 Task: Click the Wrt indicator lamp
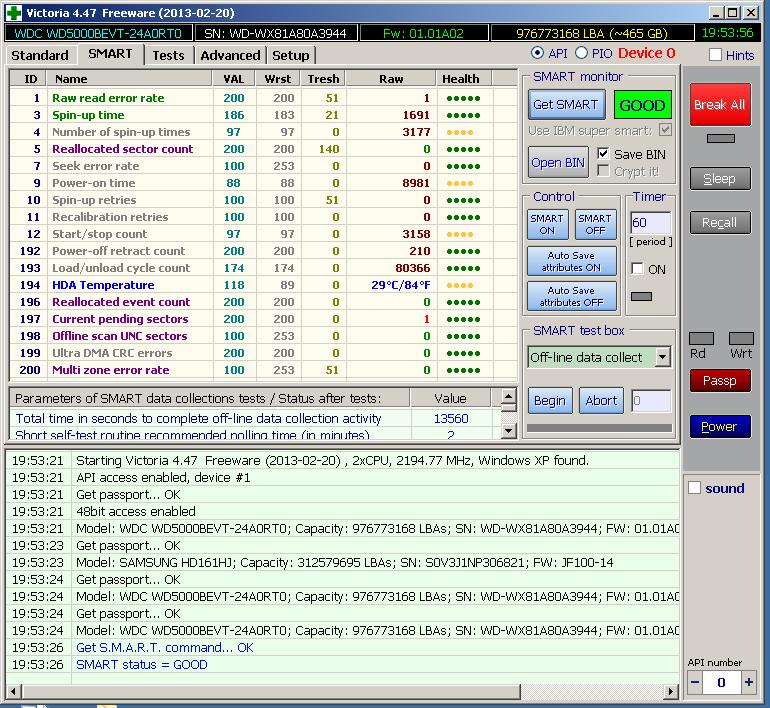(x=741, y=338)
